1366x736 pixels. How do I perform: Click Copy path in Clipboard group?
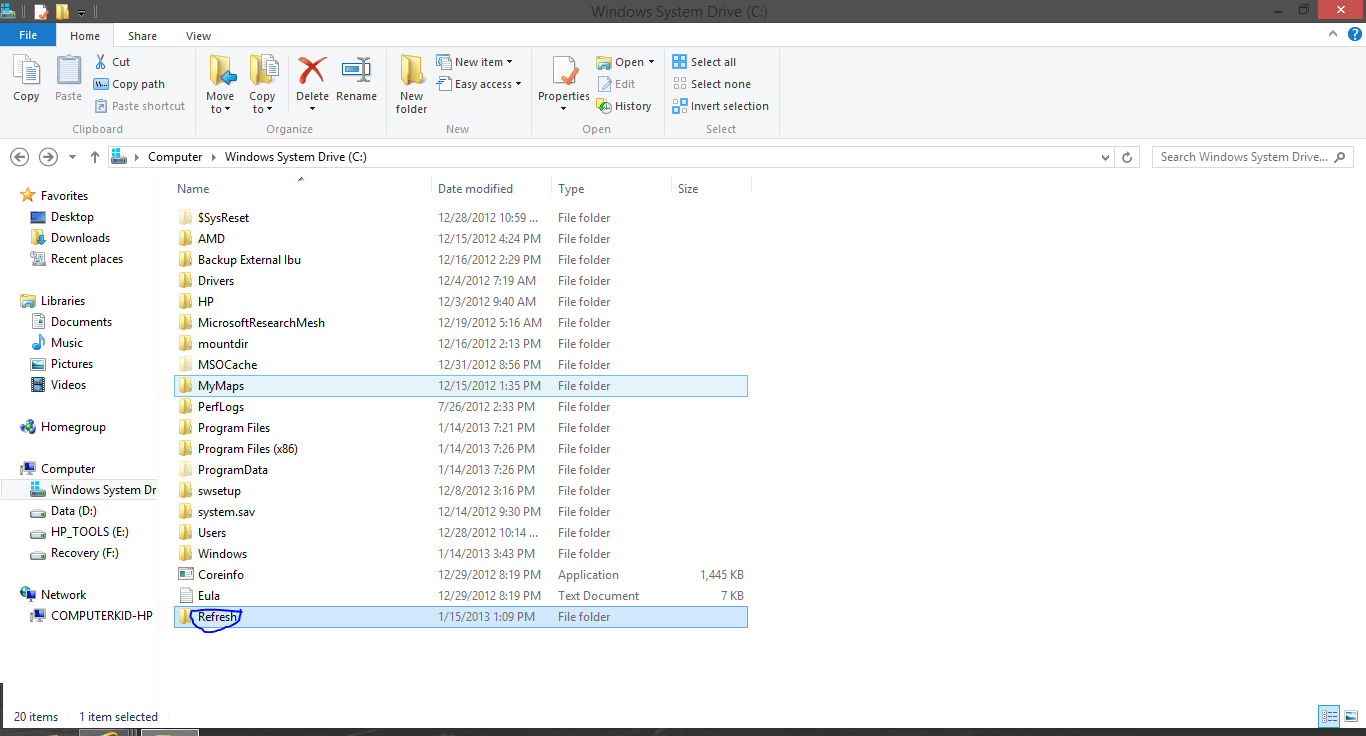pos(129,84)
